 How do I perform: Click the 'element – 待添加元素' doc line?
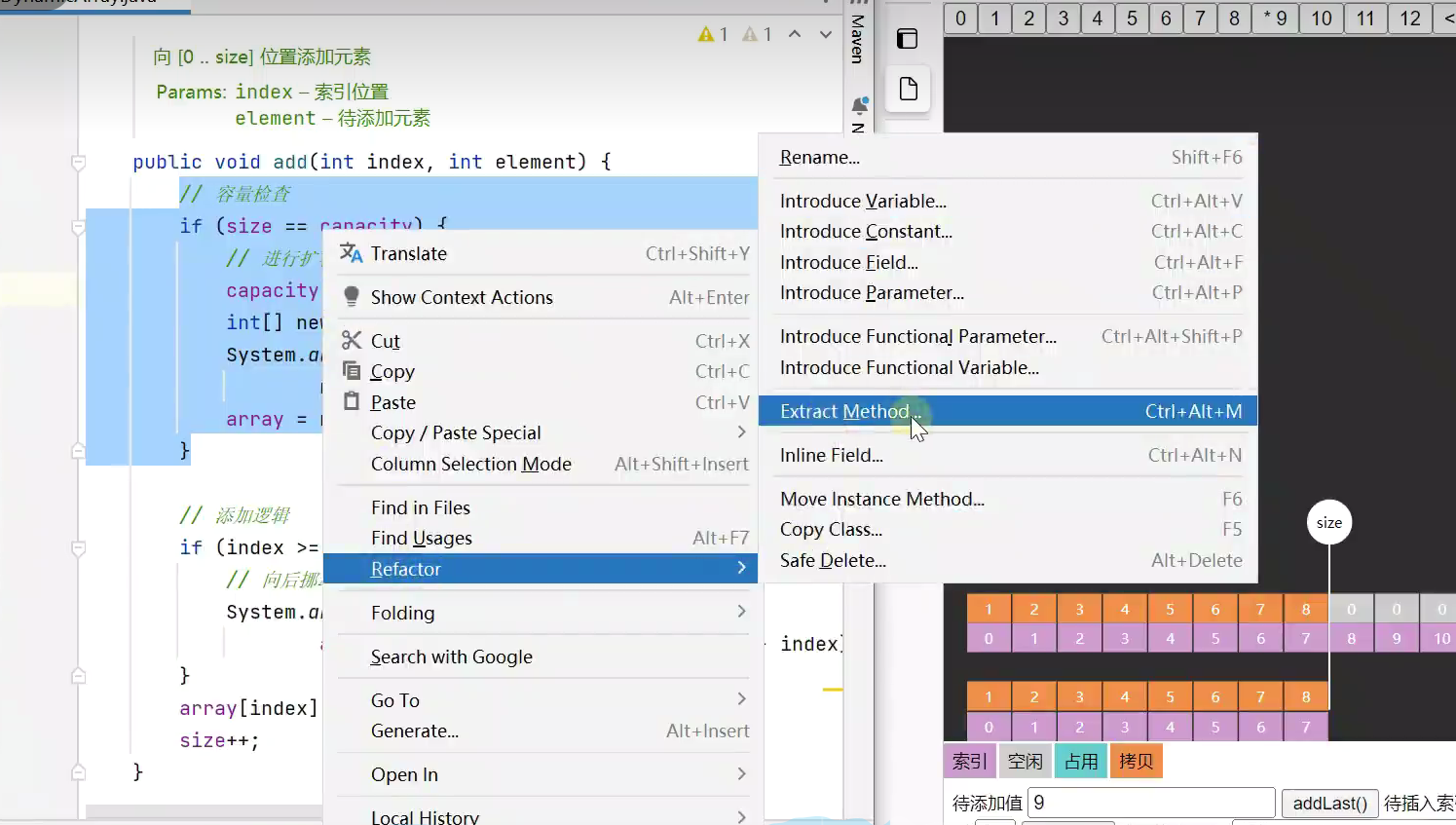(332, 118)
